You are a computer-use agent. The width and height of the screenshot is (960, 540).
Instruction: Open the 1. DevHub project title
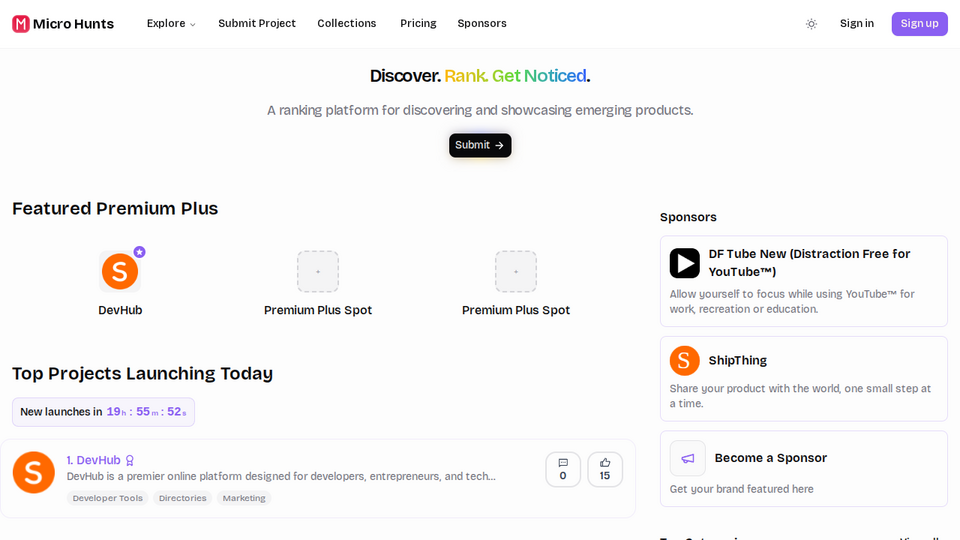pos(94,460)
